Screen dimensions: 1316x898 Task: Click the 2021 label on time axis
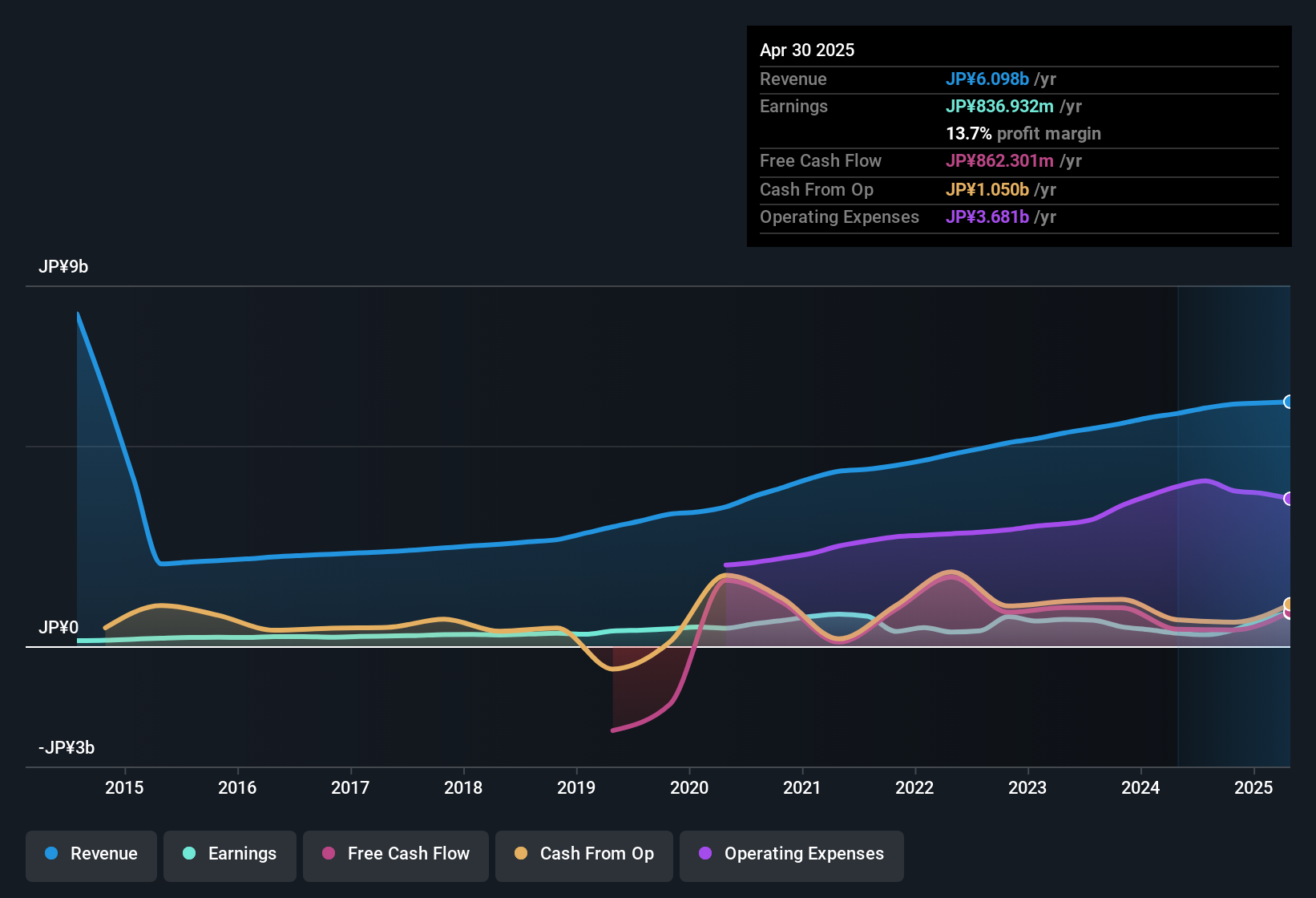(x=802, y=788)
